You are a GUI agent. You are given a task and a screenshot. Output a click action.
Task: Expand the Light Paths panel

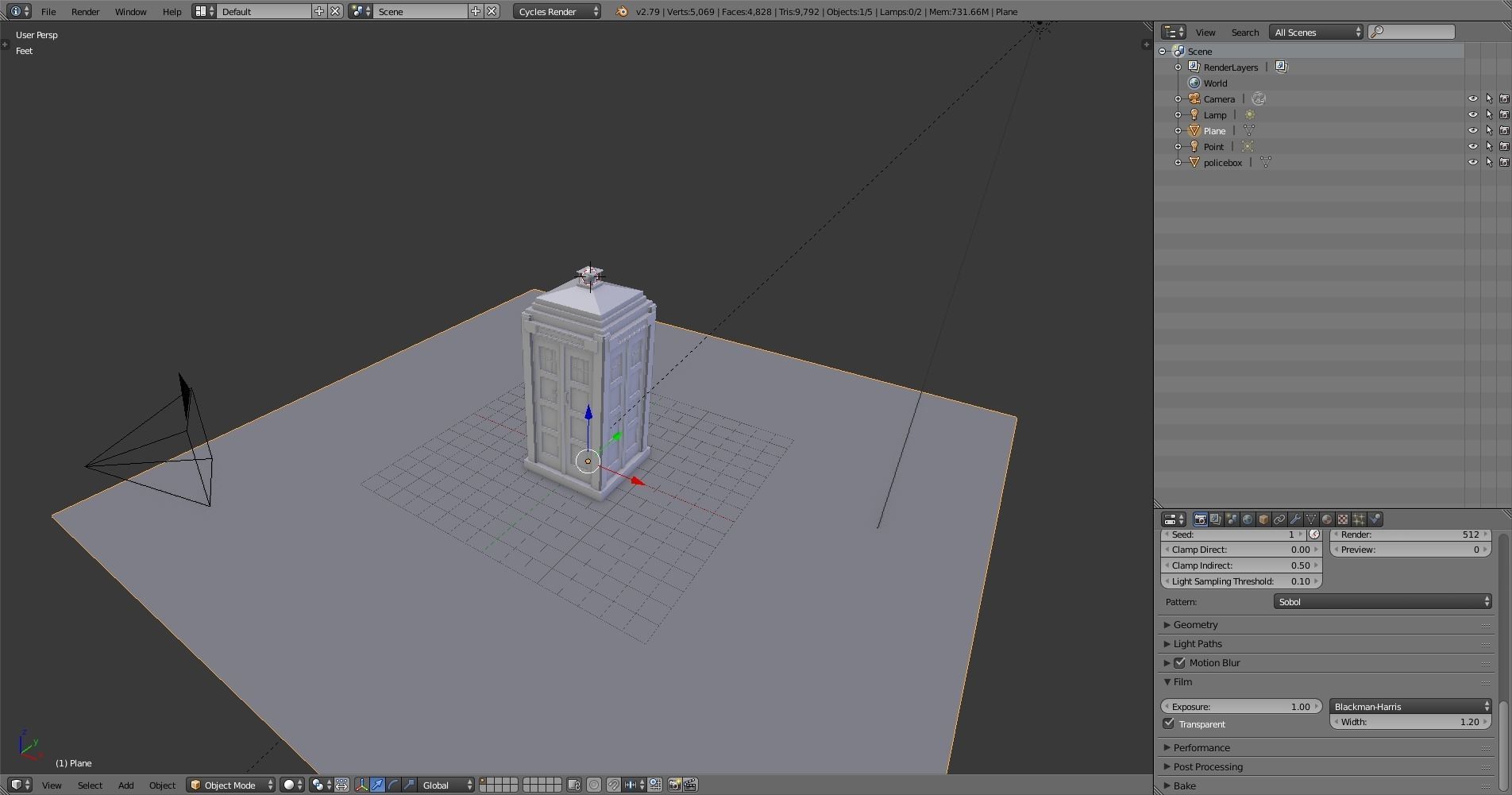pyautogui.click(x=1197, y=643)
